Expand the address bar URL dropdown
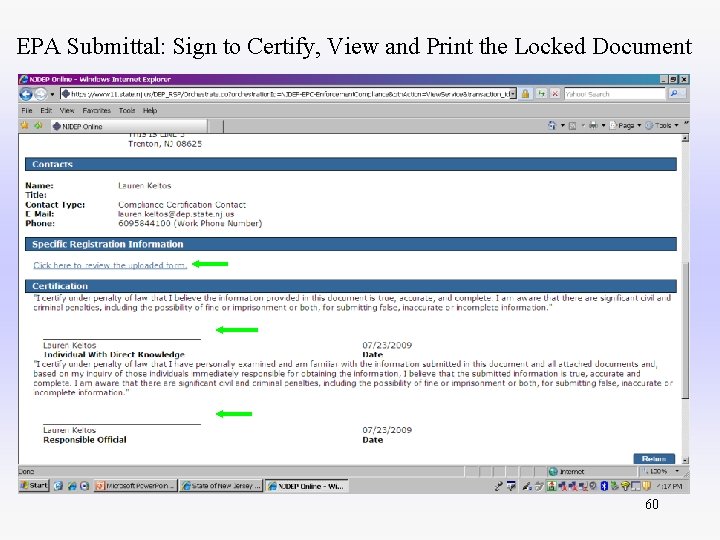 point(513,94)
